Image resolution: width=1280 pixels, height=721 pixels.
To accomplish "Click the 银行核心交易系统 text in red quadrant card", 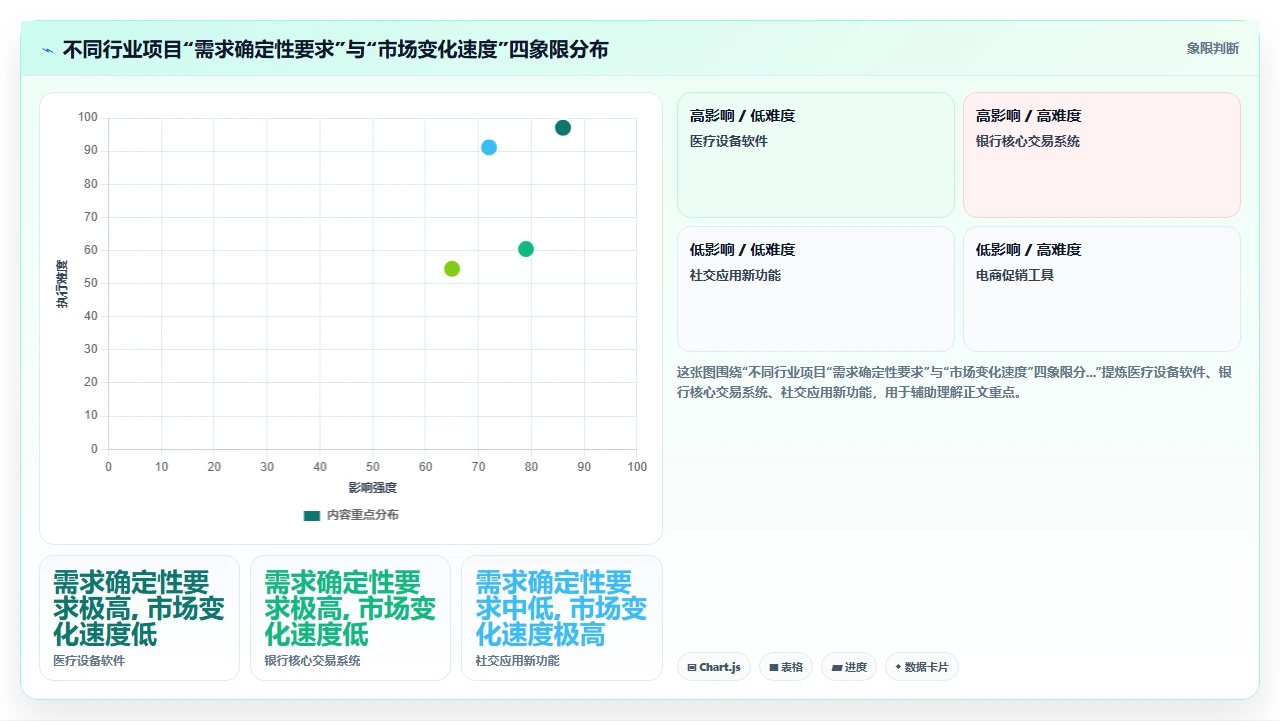I will click(x=1028, y=141).
